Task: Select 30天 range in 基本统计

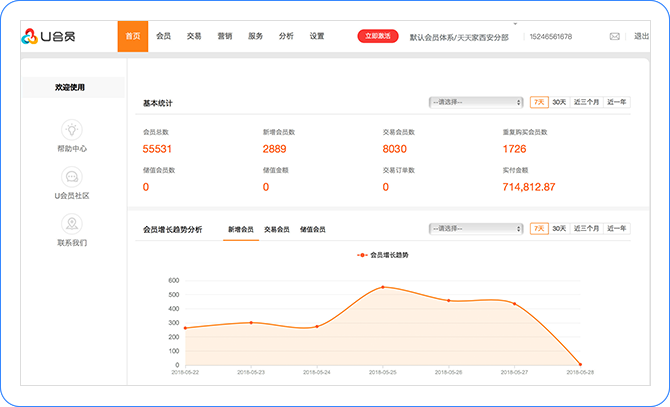Action: (x=559, y=102)
